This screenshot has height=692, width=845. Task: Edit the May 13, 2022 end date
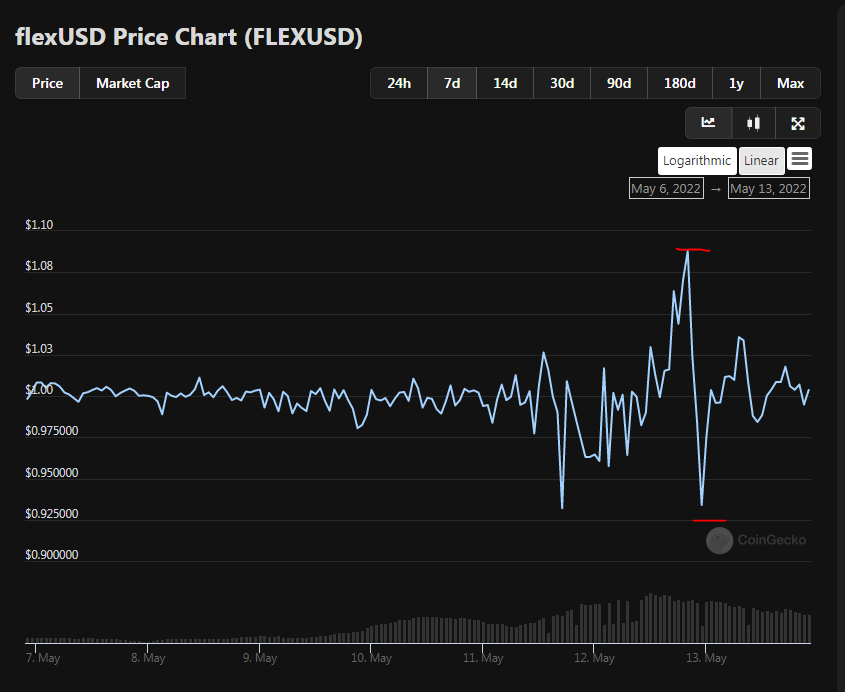point(768,189)
